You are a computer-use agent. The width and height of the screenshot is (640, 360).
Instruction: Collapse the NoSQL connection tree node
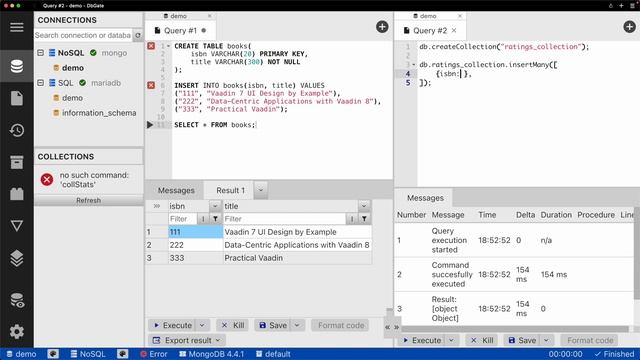point(40,53)
